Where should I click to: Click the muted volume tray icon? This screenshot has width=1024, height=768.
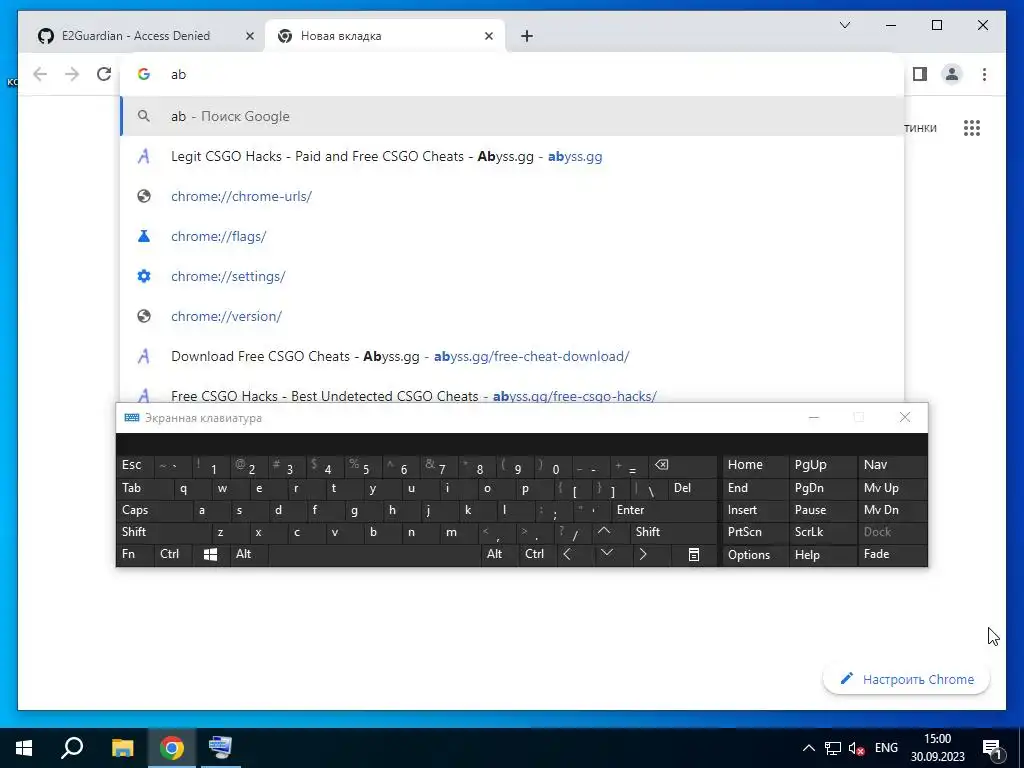(x=856, y=748)
